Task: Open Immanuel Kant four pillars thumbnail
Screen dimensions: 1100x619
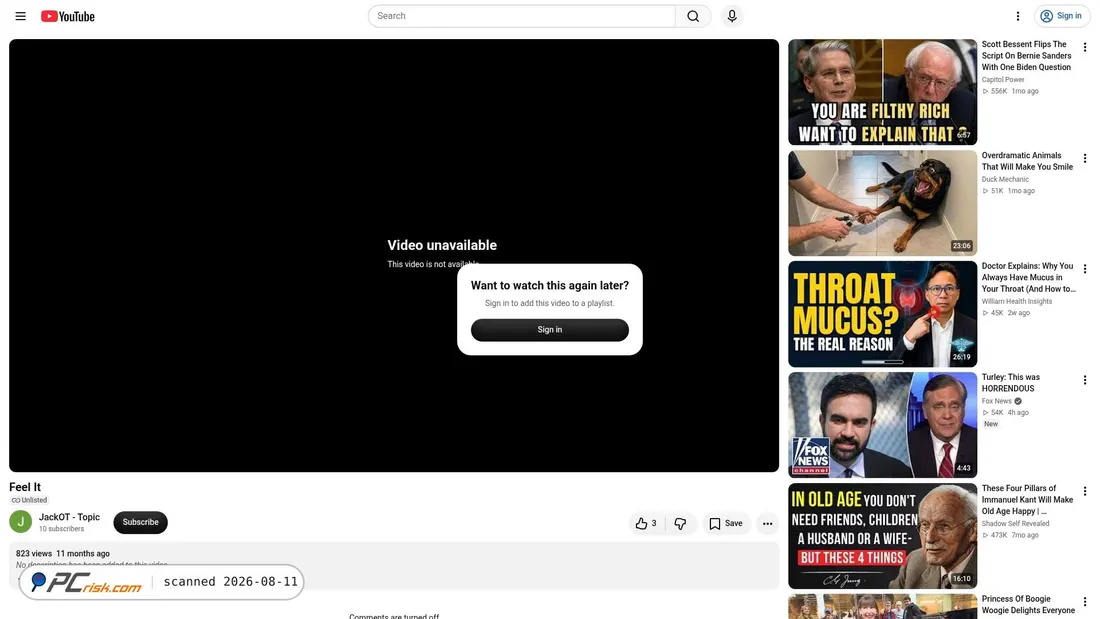Action: point(883,535)
